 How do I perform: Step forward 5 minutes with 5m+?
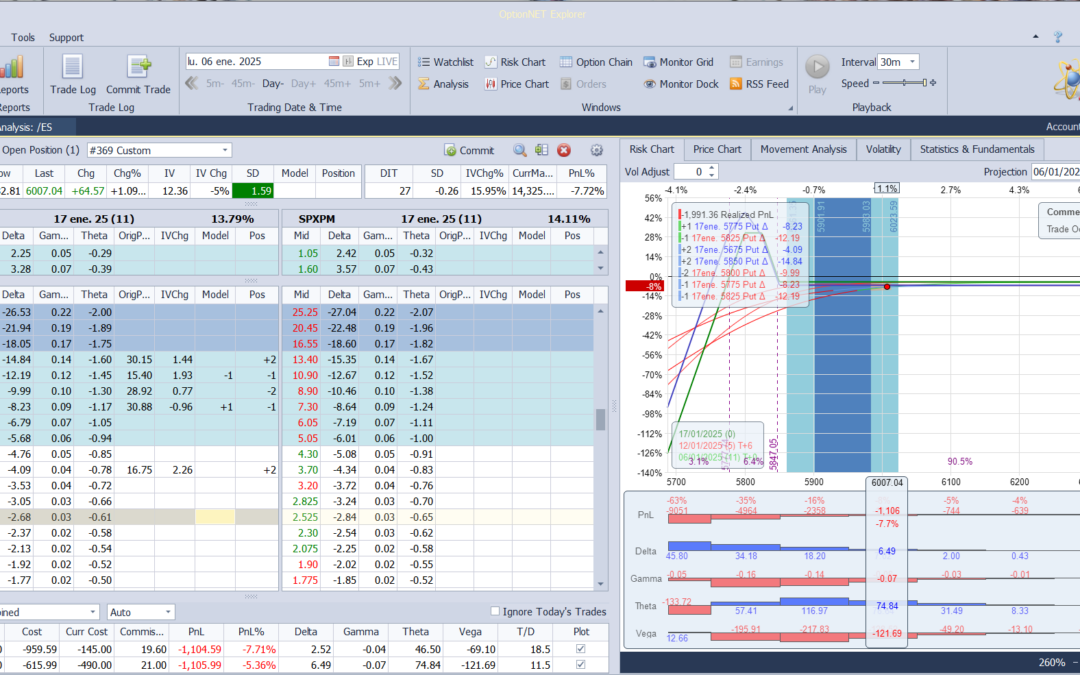(x=370, y=83)
